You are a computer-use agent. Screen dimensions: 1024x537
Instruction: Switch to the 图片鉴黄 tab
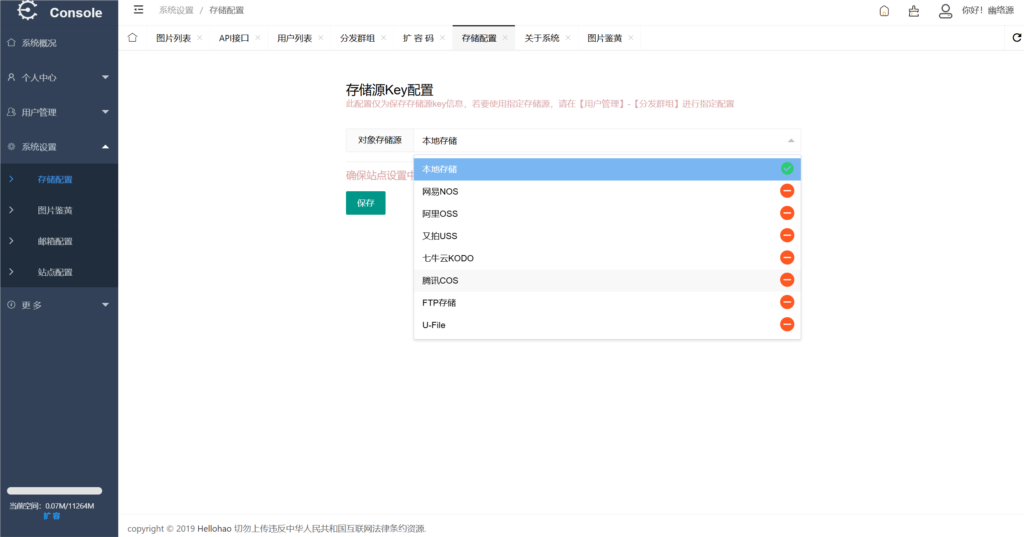pos(605,38)
